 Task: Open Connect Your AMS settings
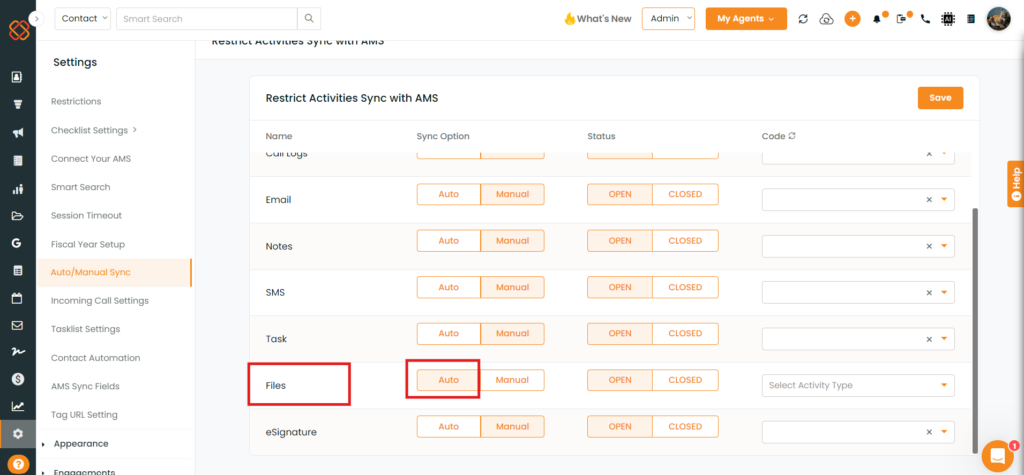tap(91, 159)
